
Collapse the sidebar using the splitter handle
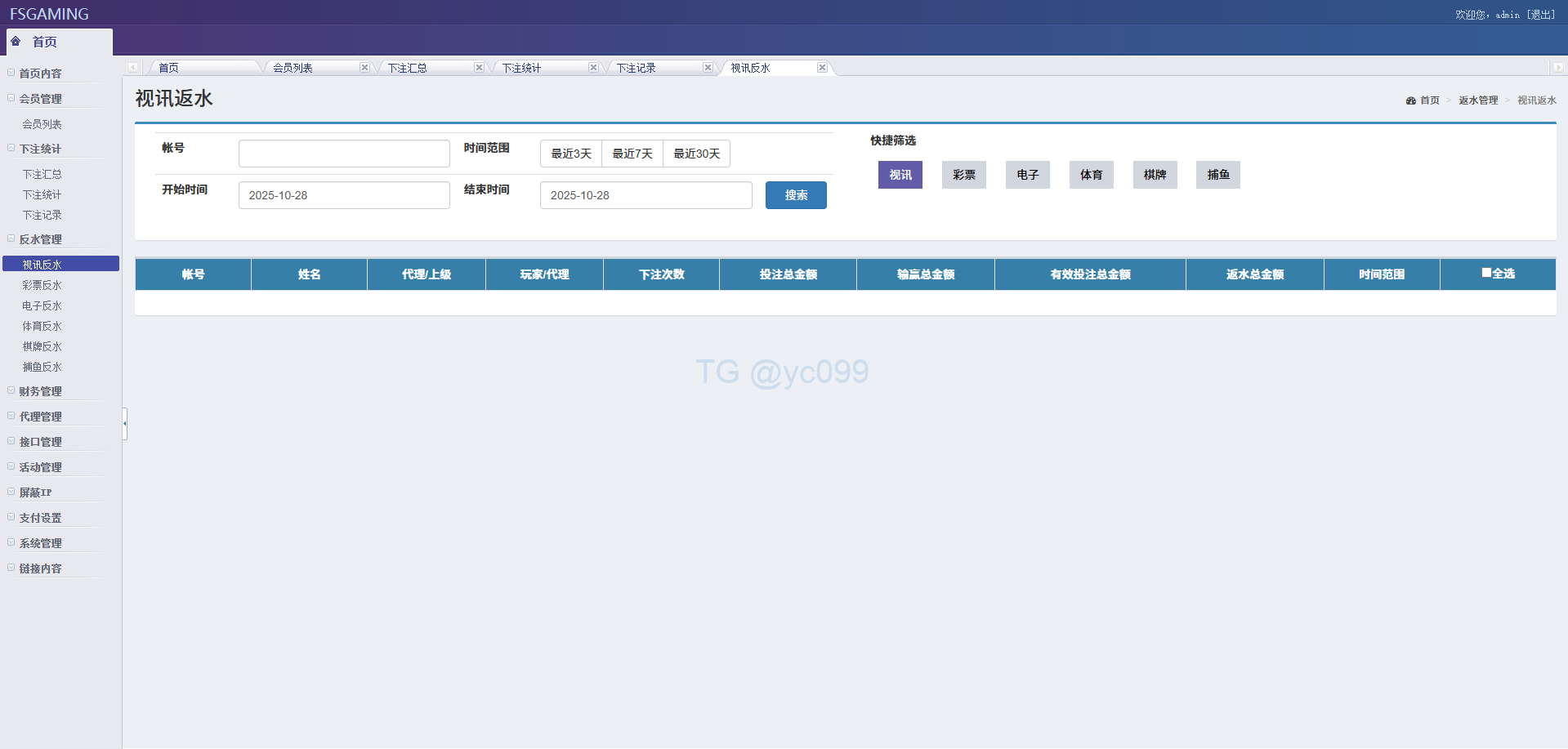click(x=124, y=423)
